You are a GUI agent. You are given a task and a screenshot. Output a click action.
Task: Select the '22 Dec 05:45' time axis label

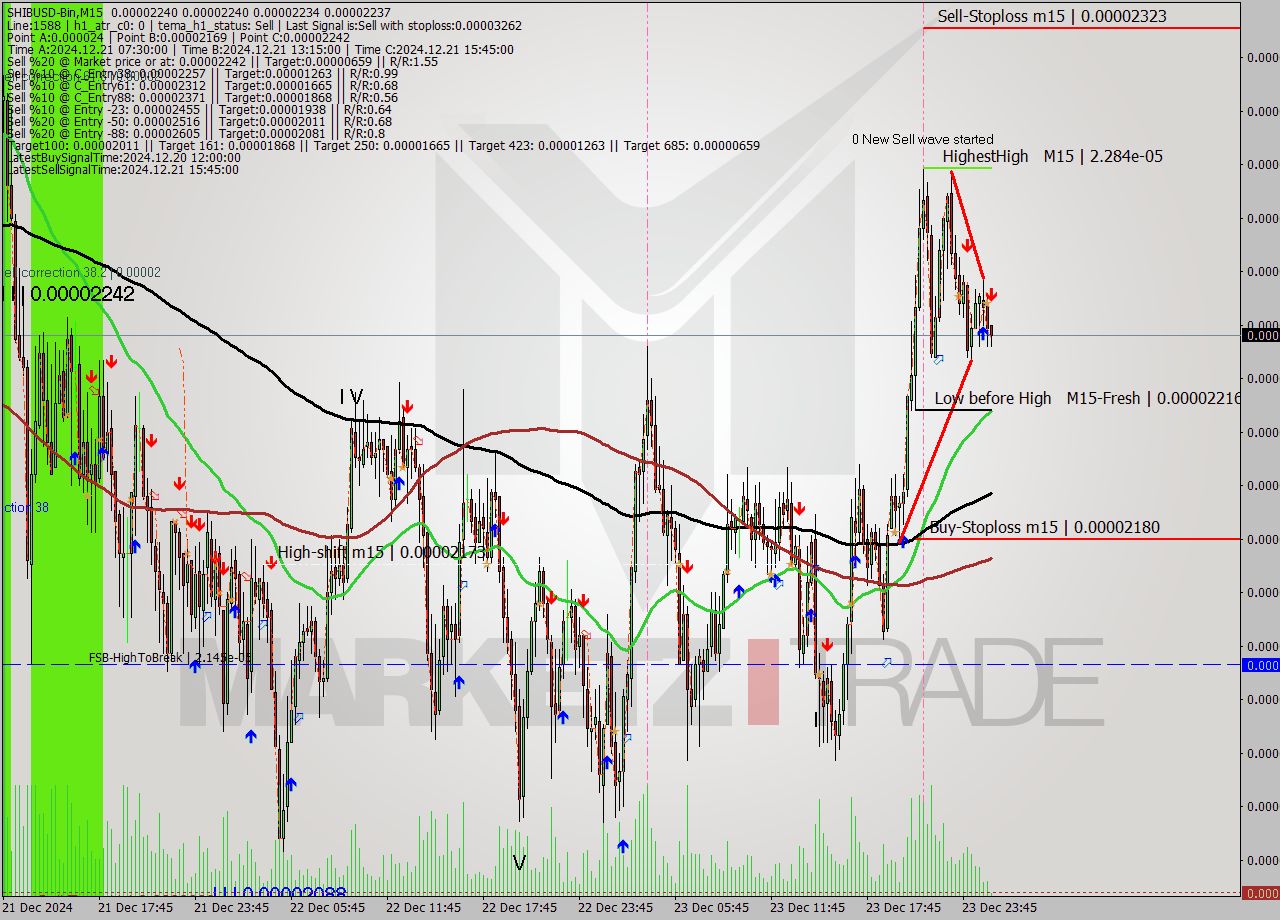pos(327,908)
